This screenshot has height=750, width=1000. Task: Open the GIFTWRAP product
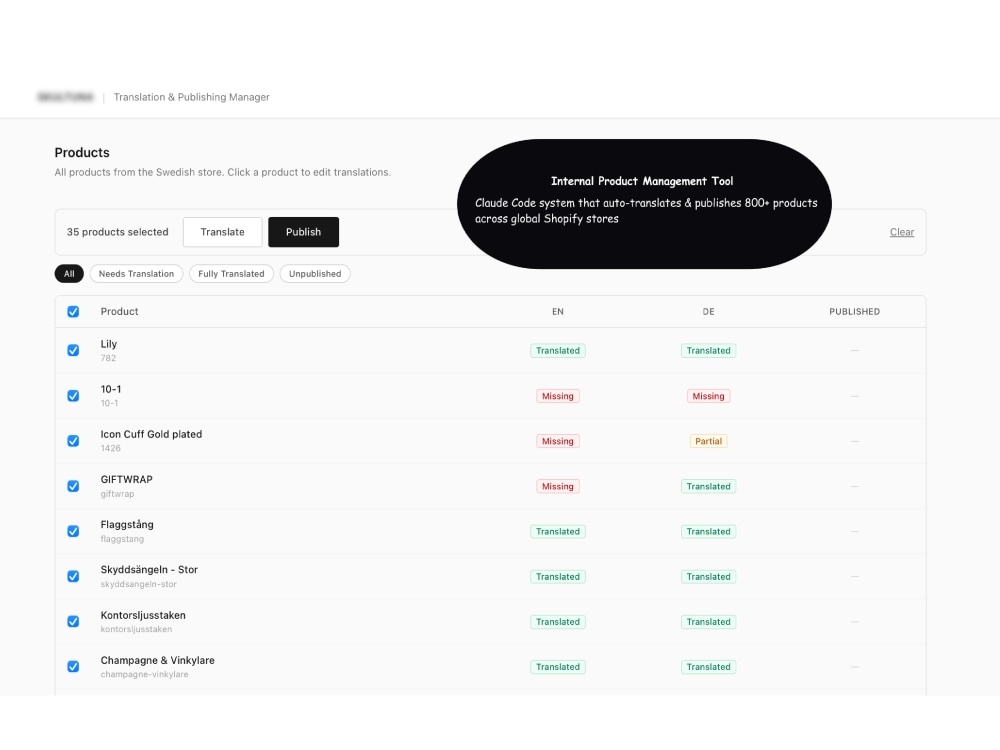(x=126, y=480)
